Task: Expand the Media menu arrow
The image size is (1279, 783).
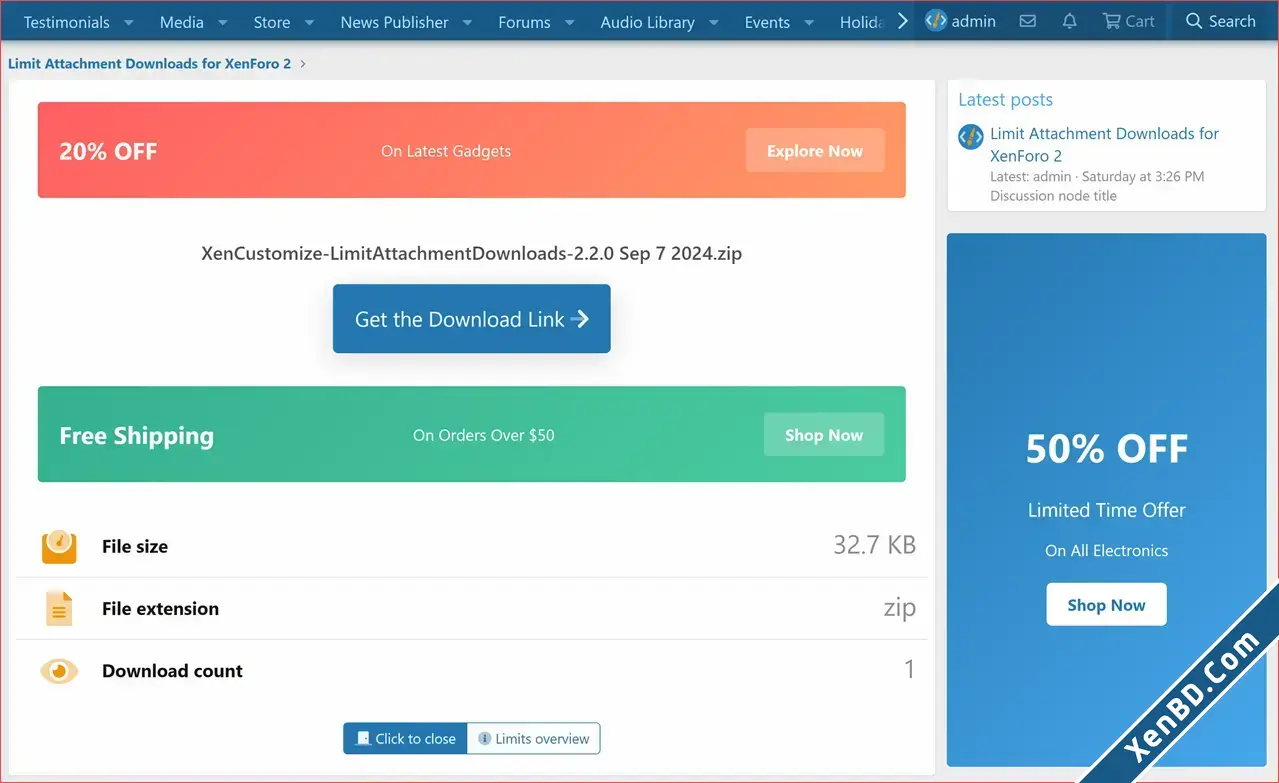Action: (222, 22)
